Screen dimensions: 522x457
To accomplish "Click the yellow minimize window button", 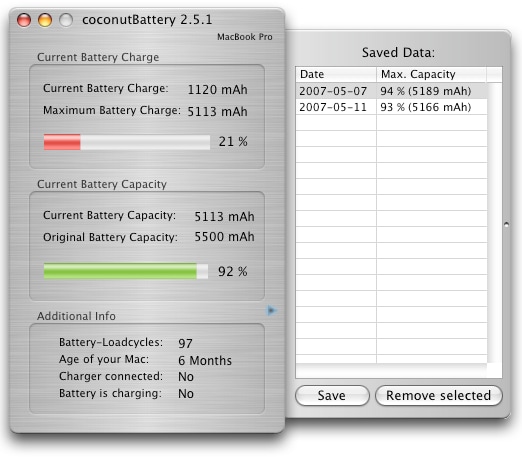I will [45, 20].
